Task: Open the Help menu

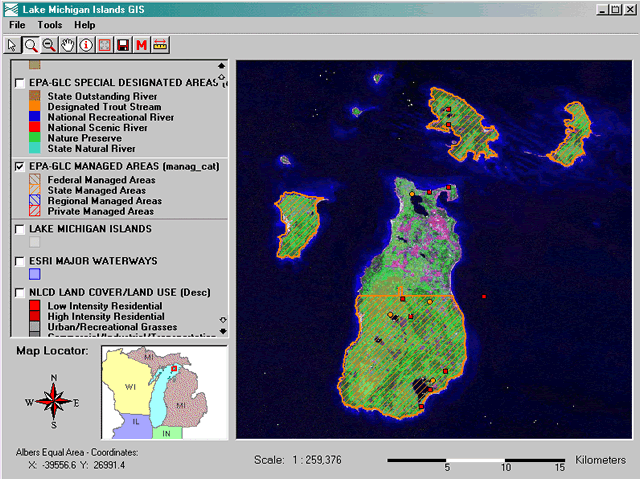Action: coord(84,25)
